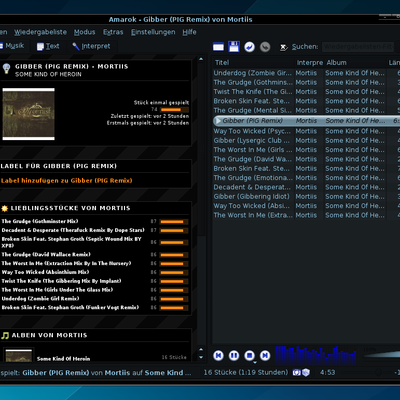Click context browser scroll down arrow

click(x=201, y=357)
